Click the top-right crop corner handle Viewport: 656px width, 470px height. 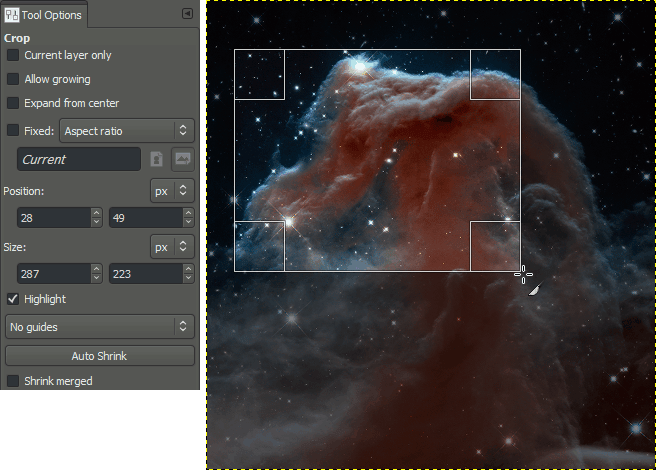495,75
